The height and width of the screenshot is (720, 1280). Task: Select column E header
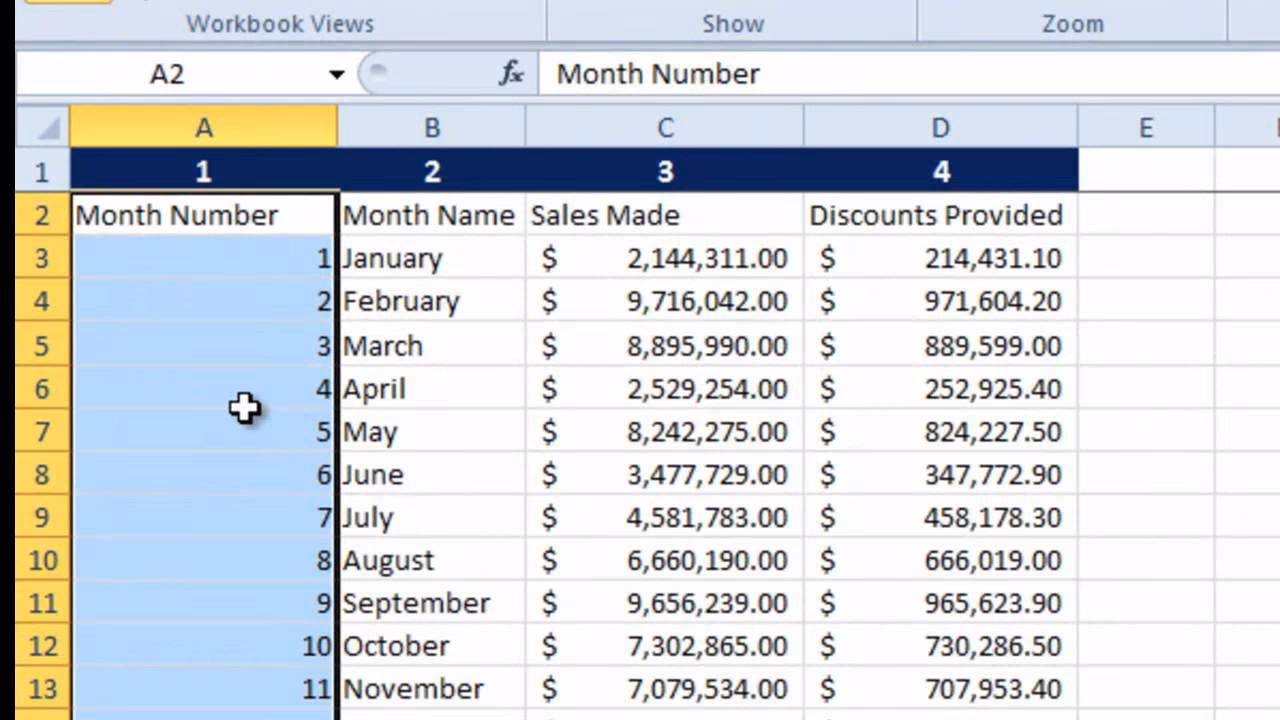(1146, 127)
